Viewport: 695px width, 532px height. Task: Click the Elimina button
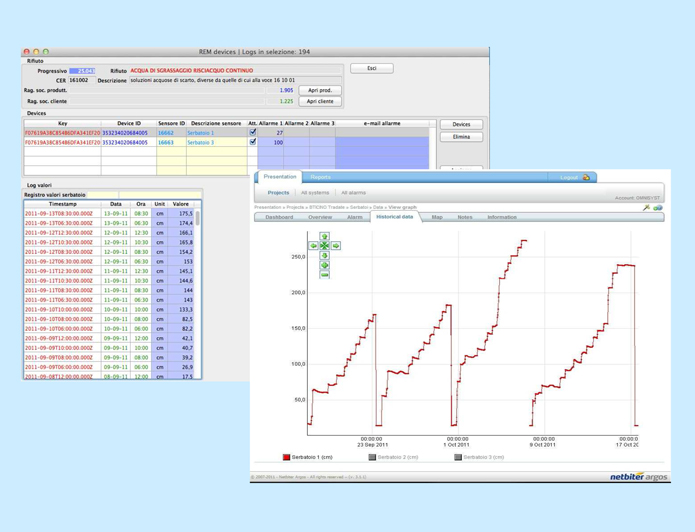[x=461, y=137]
